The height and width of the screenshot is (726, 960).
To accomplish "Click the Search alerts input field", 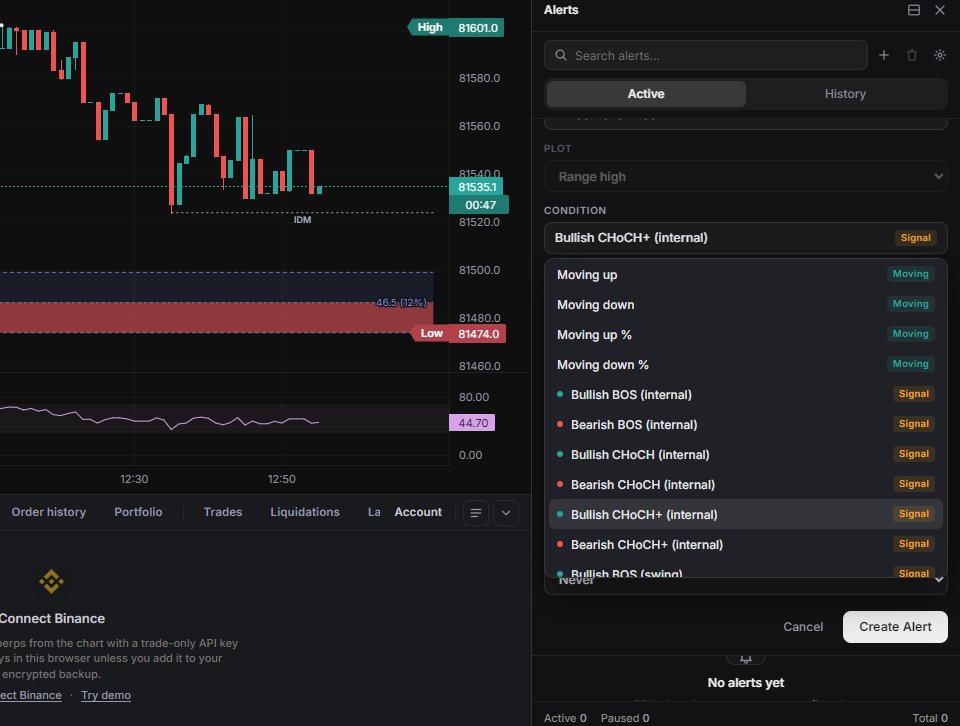I will coord(705,56).
